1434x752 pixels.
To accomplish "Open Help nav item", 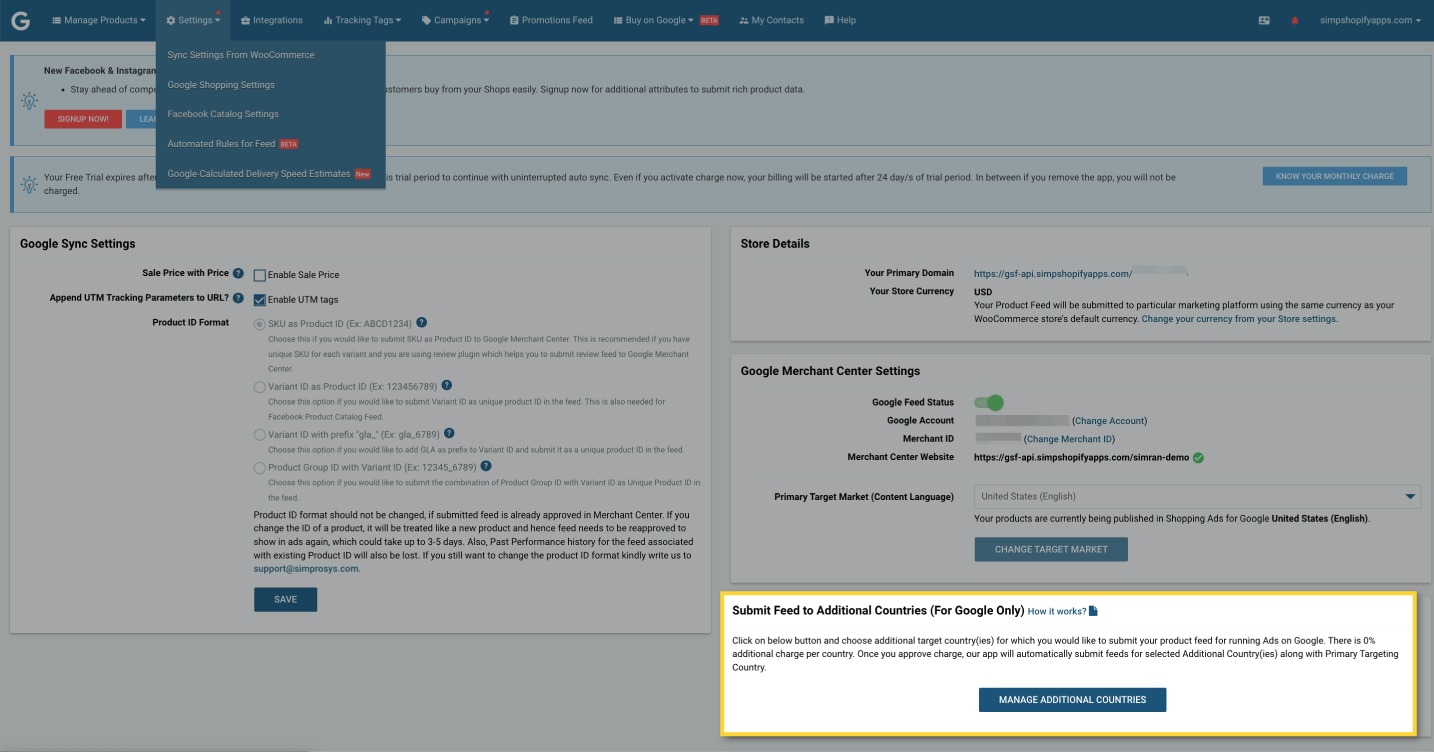I will (x=840, y=20).
